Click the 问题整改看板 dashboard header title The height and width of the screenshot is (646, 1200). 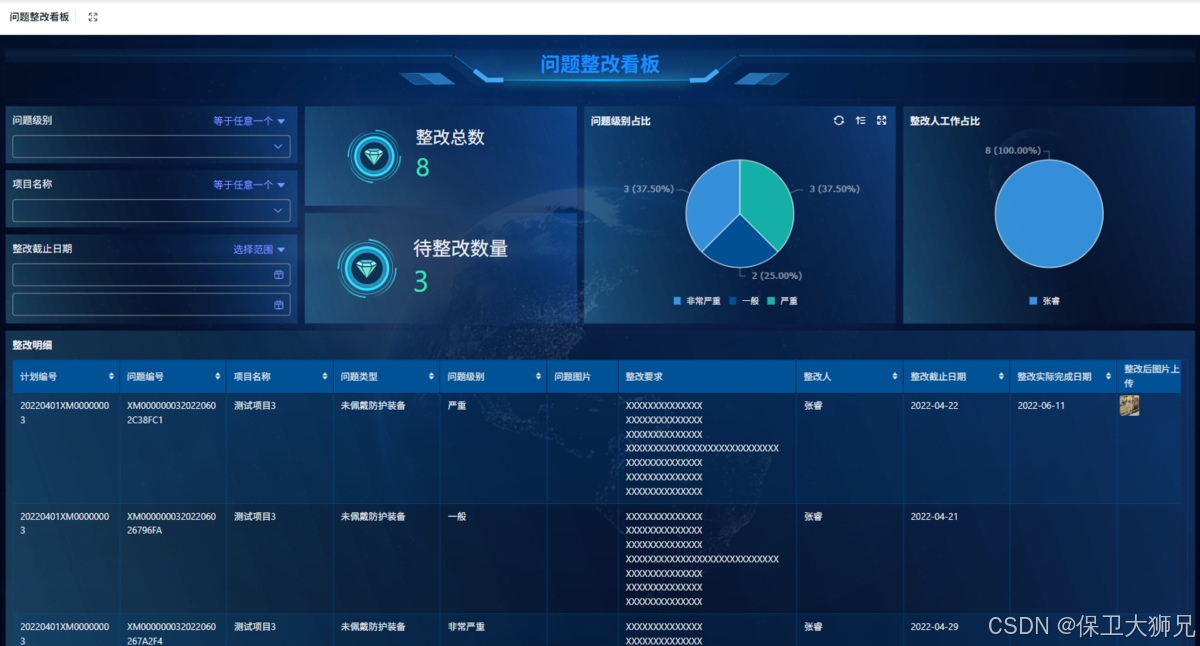(600, 65)
